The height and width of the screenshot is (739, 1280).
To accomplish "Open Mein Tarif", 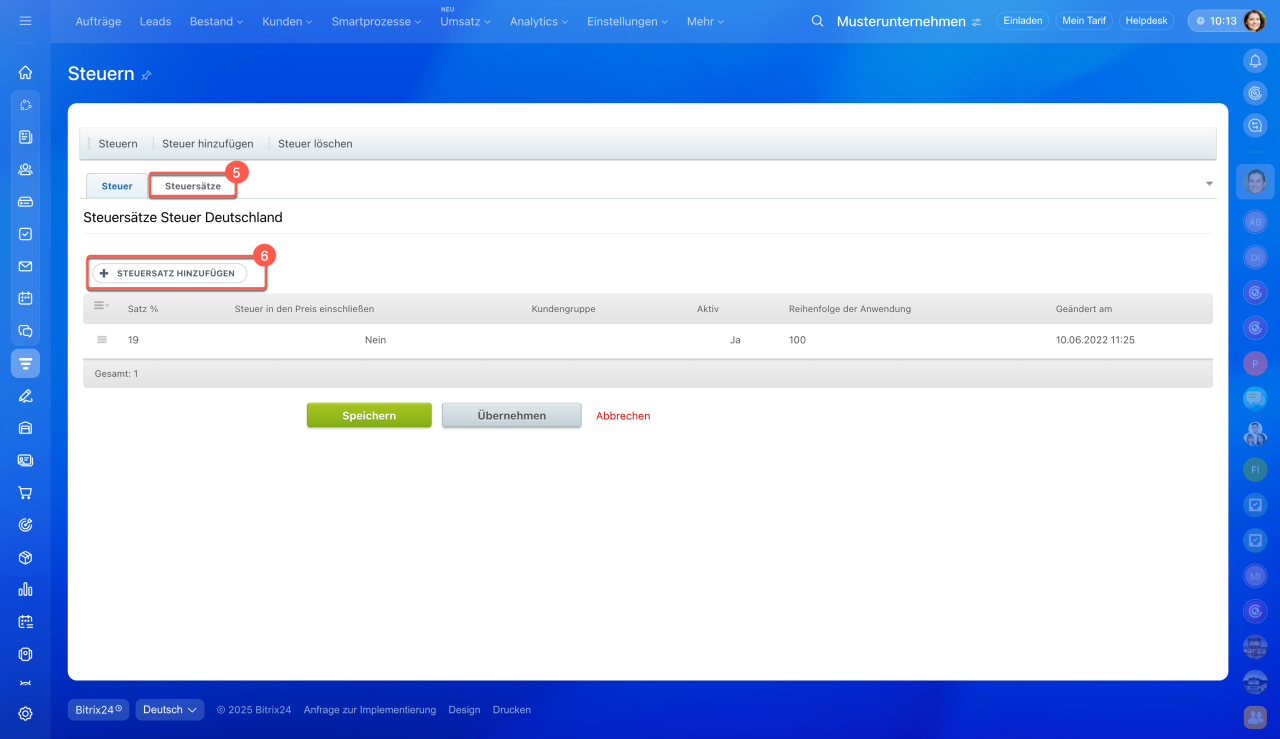I will (x=1084, y=20).
